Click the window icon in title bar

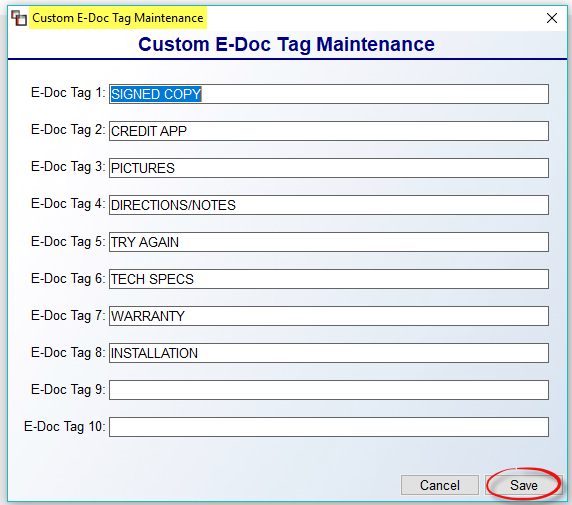point(19,18)
